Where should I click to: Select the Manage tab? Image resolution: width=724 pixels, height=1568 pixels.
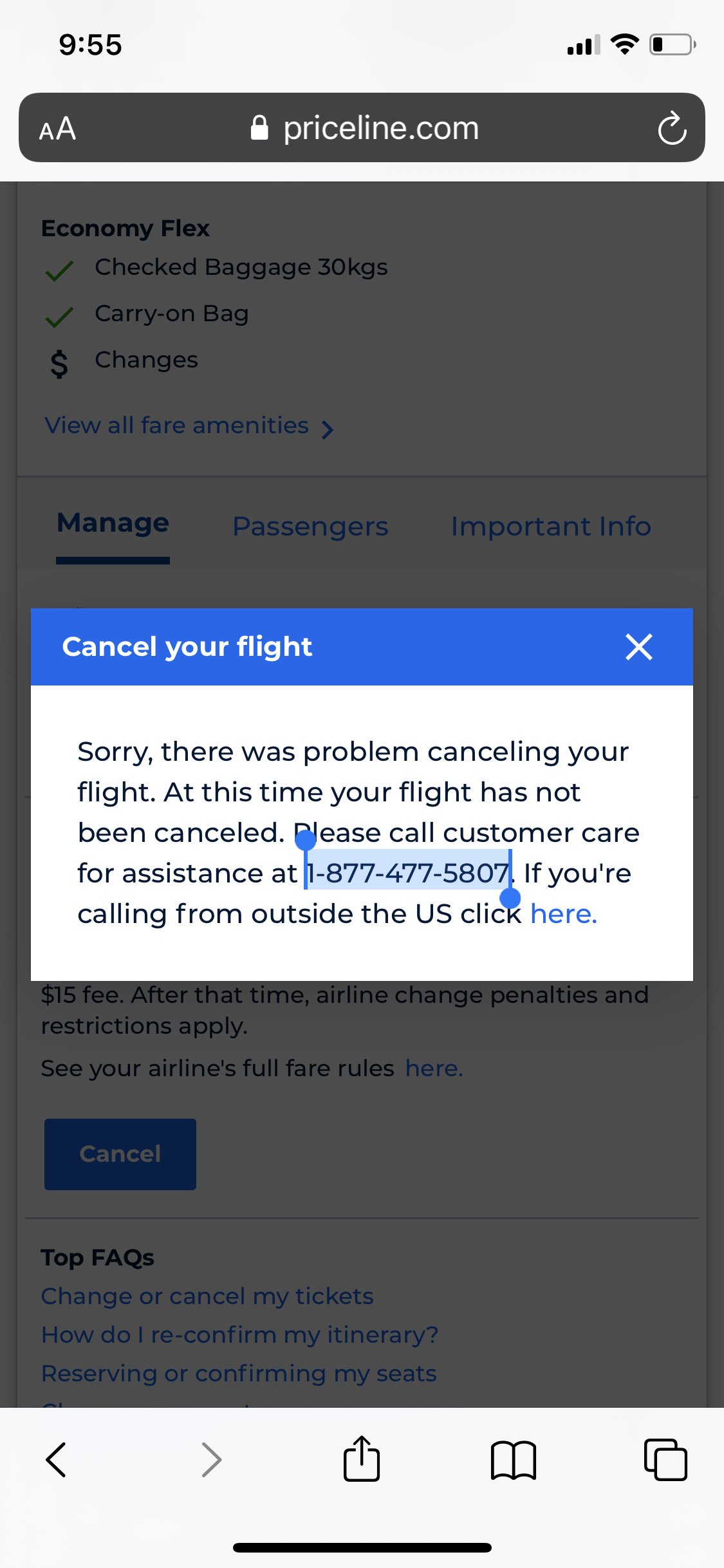pyautogui.click(x=112, y=523)
